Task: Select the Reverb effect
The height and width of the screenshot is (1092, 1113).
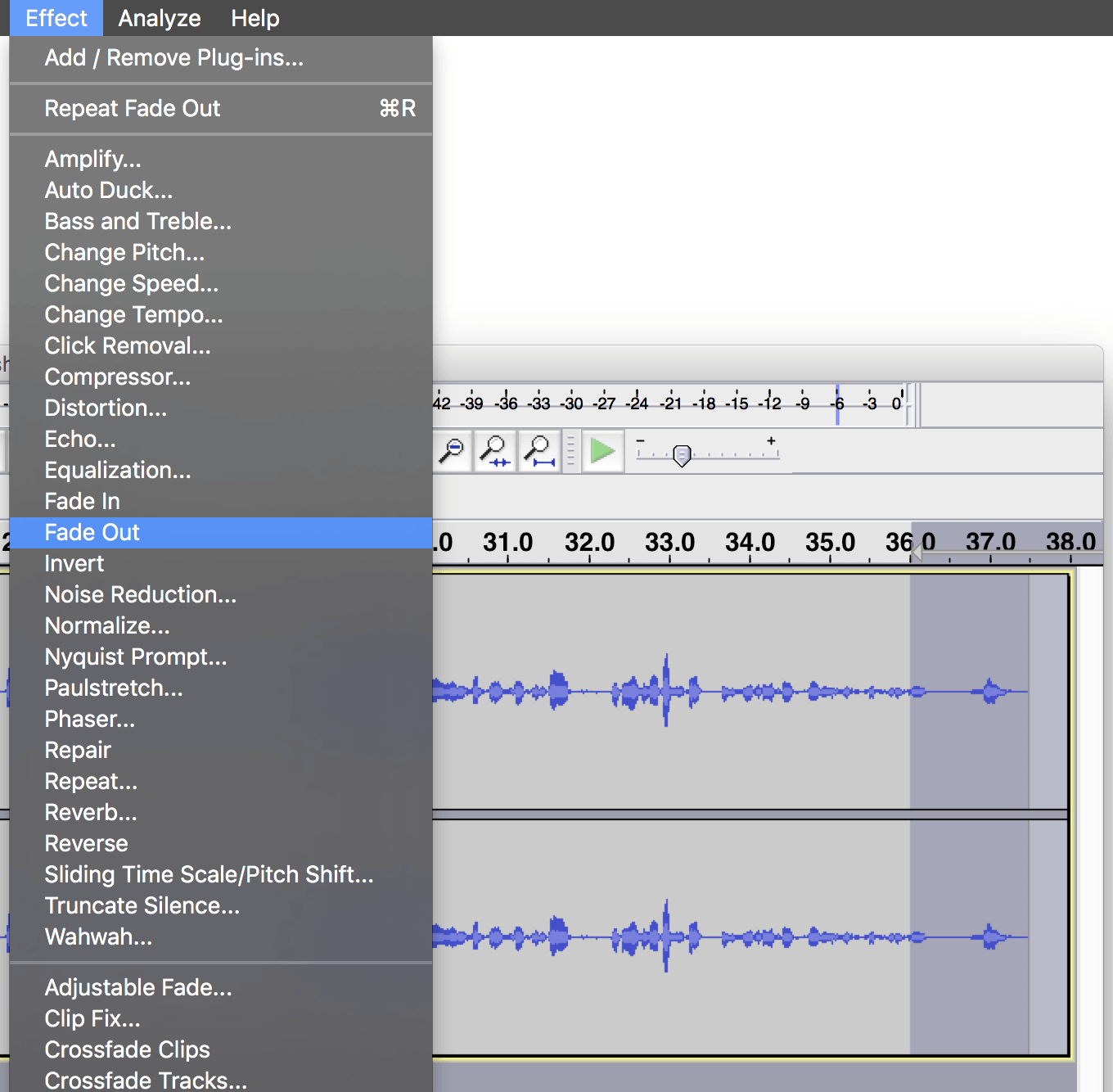Action: (90, 812)
